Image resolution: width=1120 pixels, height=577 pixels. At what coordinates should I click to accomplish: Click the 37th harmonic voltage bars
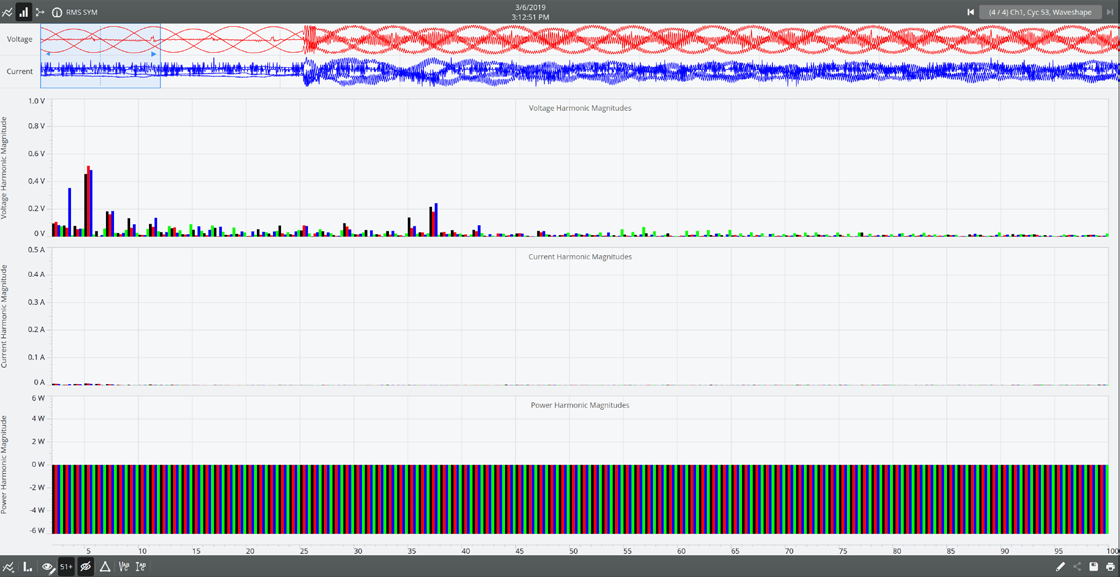pyautogui.click(x=433, y=219)
